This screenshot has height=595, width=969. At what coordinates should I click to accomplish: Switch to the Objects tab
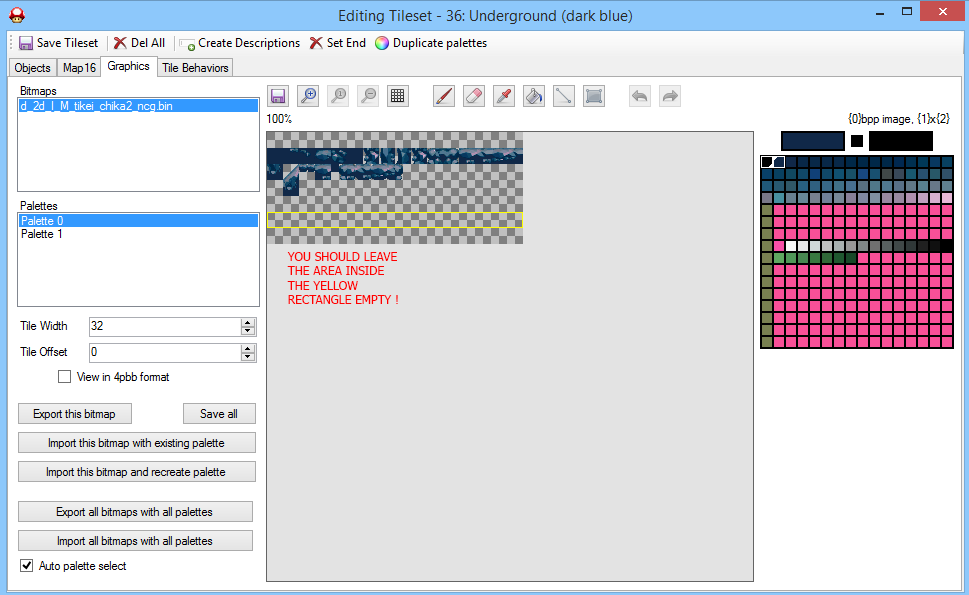pyautogui.click(x=33, y=68)
